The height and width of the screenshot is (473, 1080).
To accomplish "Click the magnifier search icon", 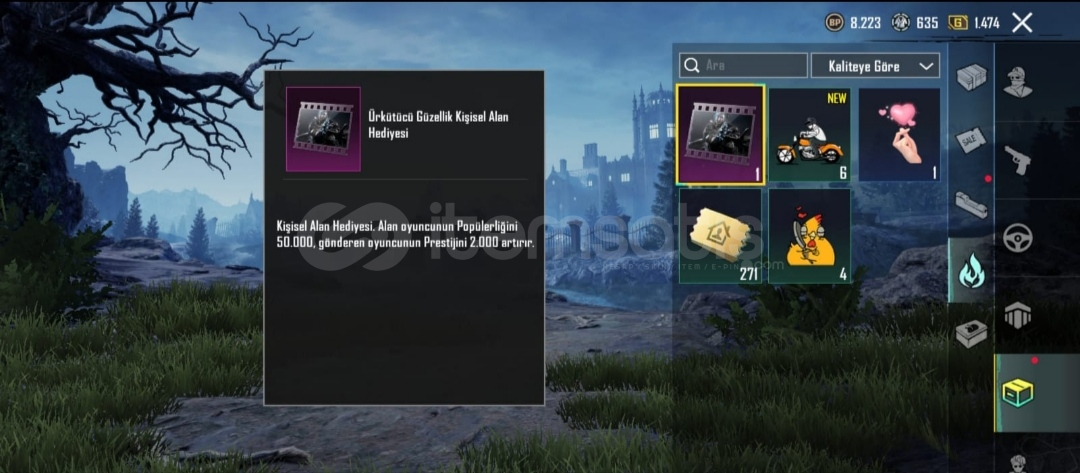I will pos(691,66).
